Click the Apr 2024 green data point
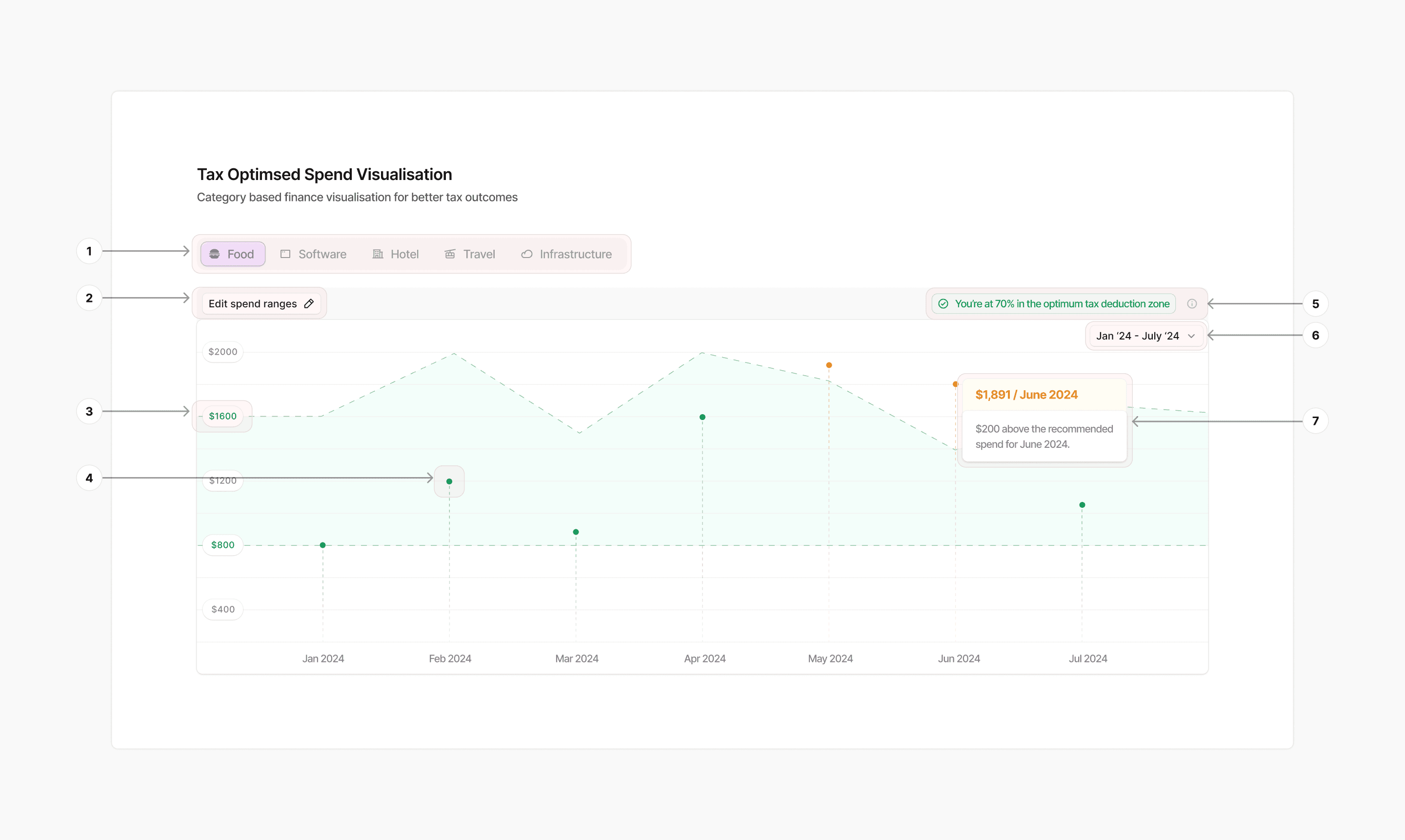Viewport: 1405px width, 840px height. tap(702, 417)
